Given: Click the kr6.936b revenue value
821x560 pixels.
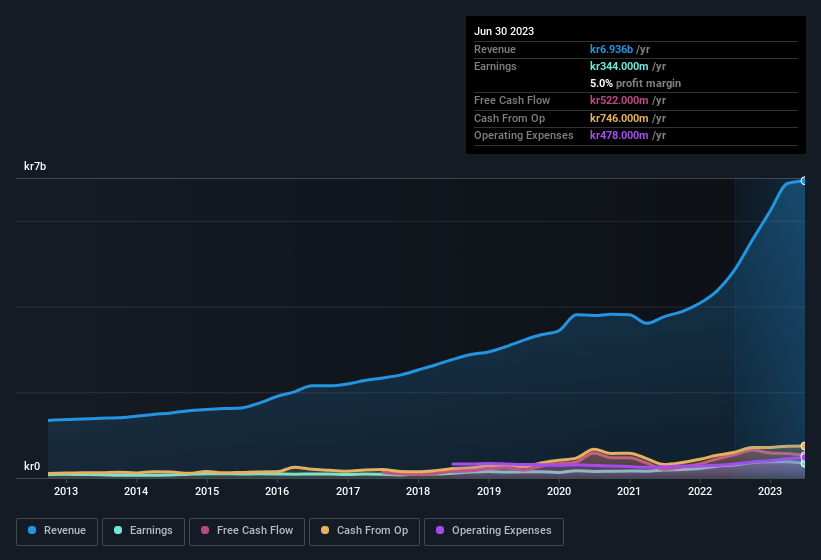Looking at the screenshot, I should click(x=611, y=49).
